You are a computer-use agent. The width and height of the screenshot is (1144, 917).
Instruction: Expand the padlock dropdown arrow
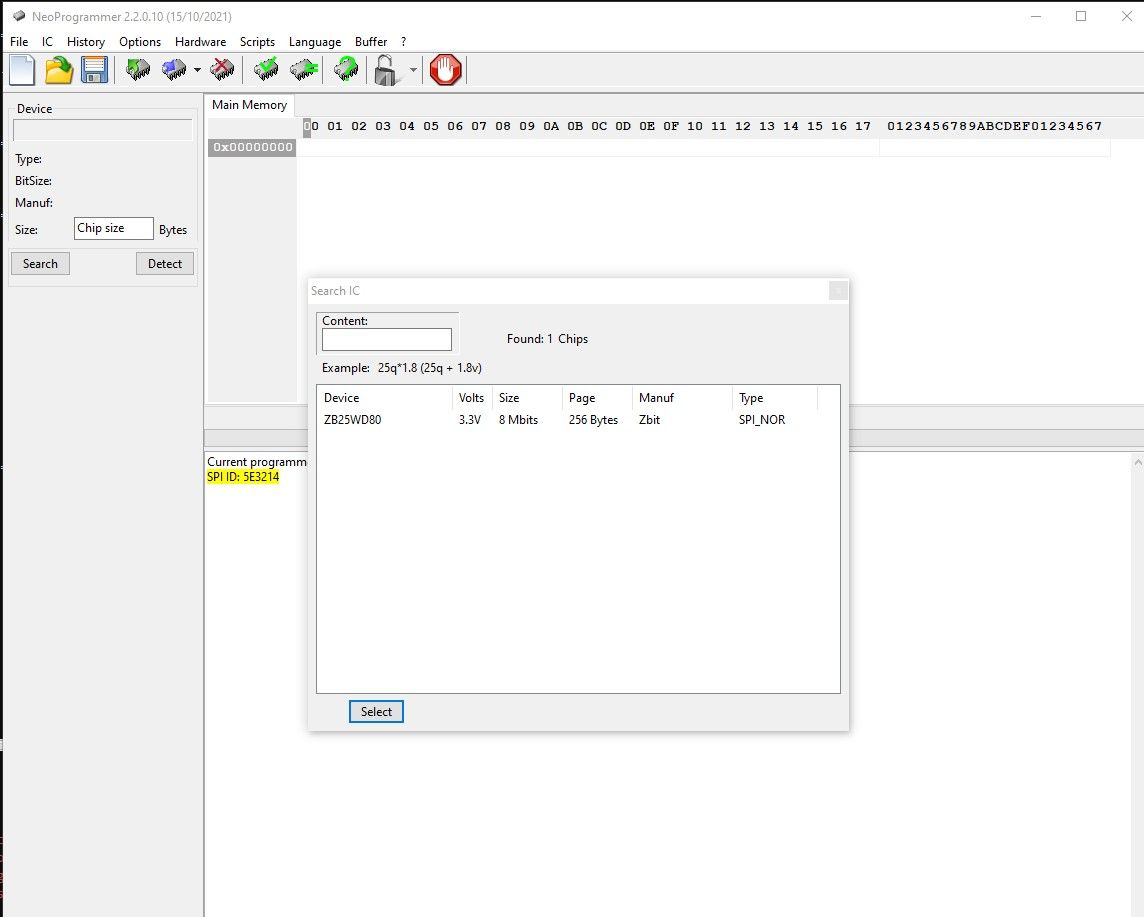[413, 70]
